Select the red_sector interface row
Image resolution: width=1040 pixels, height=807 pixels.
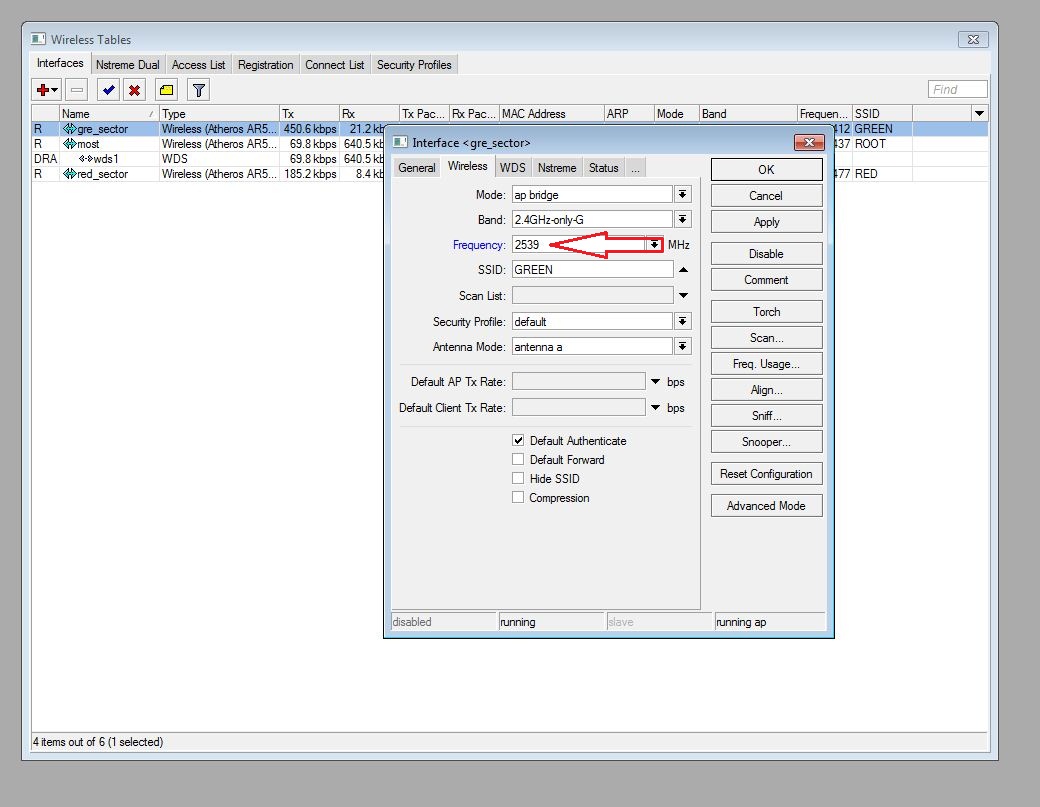102,174
